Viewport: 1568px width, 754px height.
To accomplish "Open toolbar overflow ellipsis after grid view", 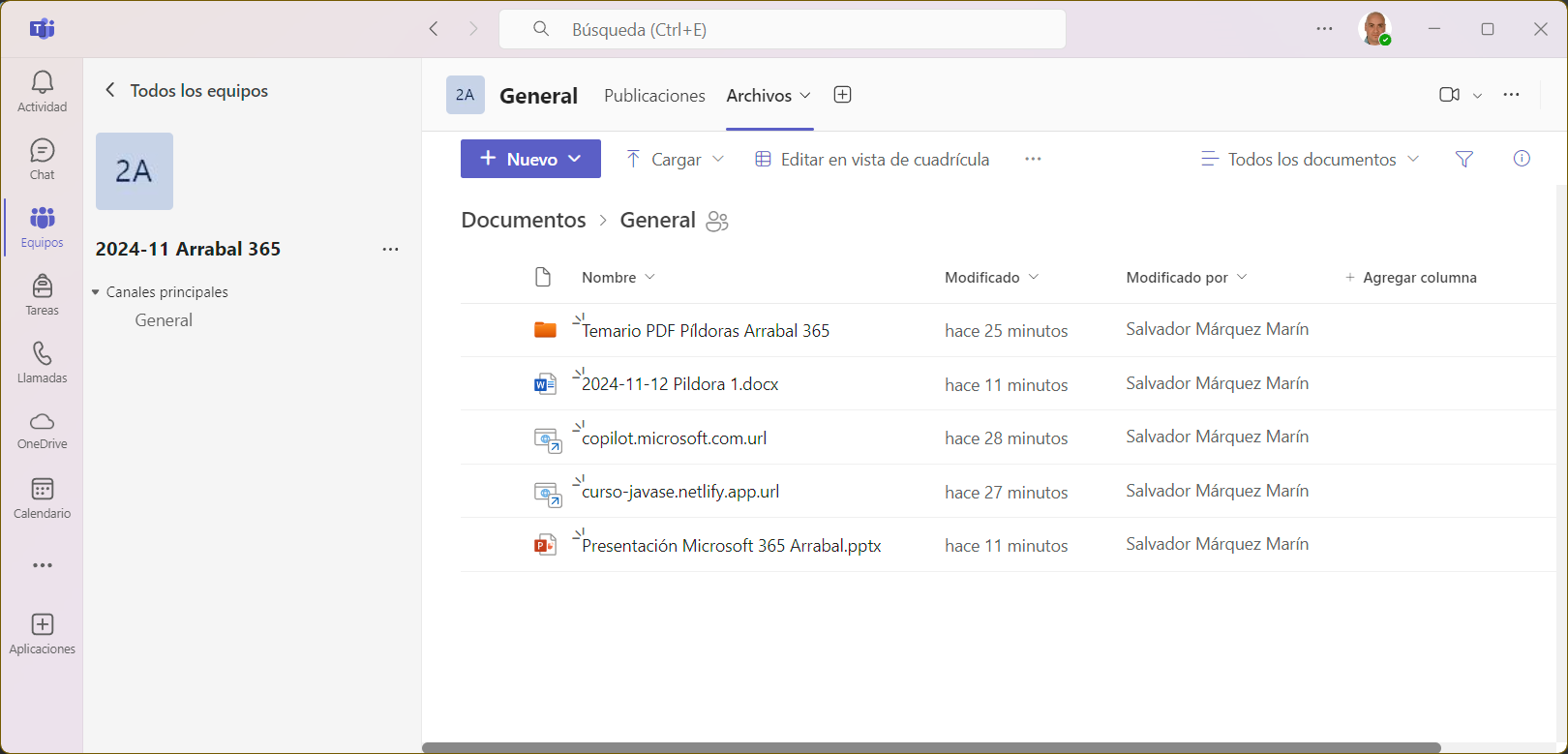I will coord(1033,159).
